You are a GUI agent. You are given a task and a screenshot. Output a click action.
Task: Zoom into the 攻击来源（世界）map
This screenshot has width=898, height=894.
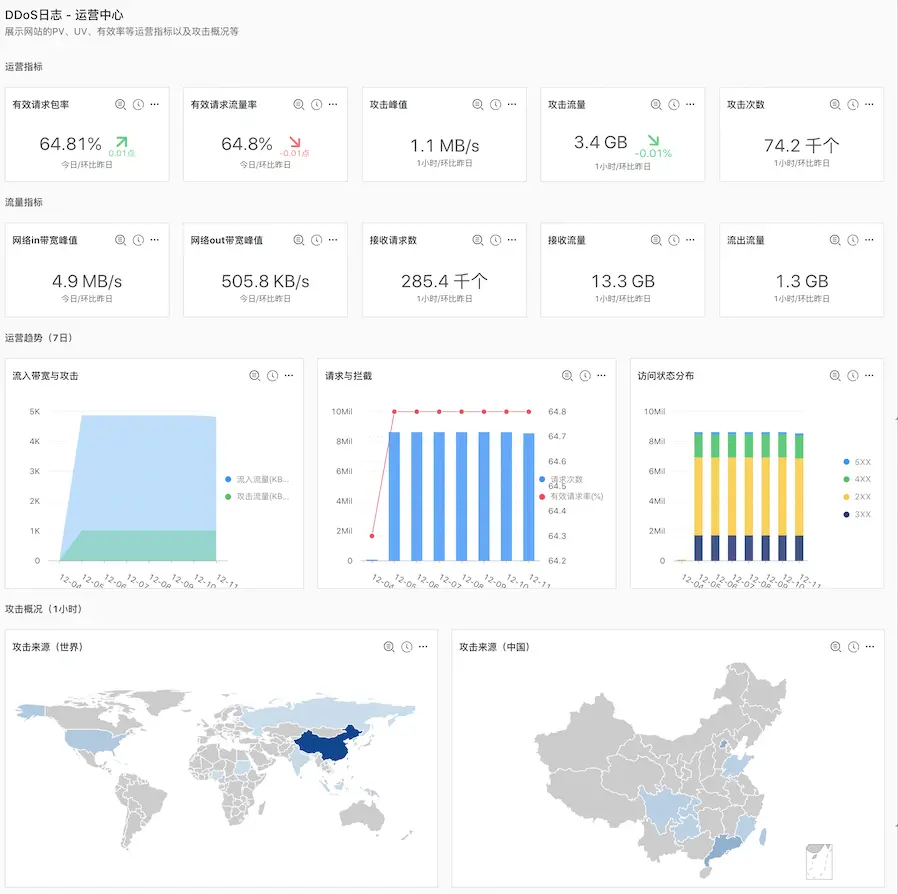[x=389, y=647]
